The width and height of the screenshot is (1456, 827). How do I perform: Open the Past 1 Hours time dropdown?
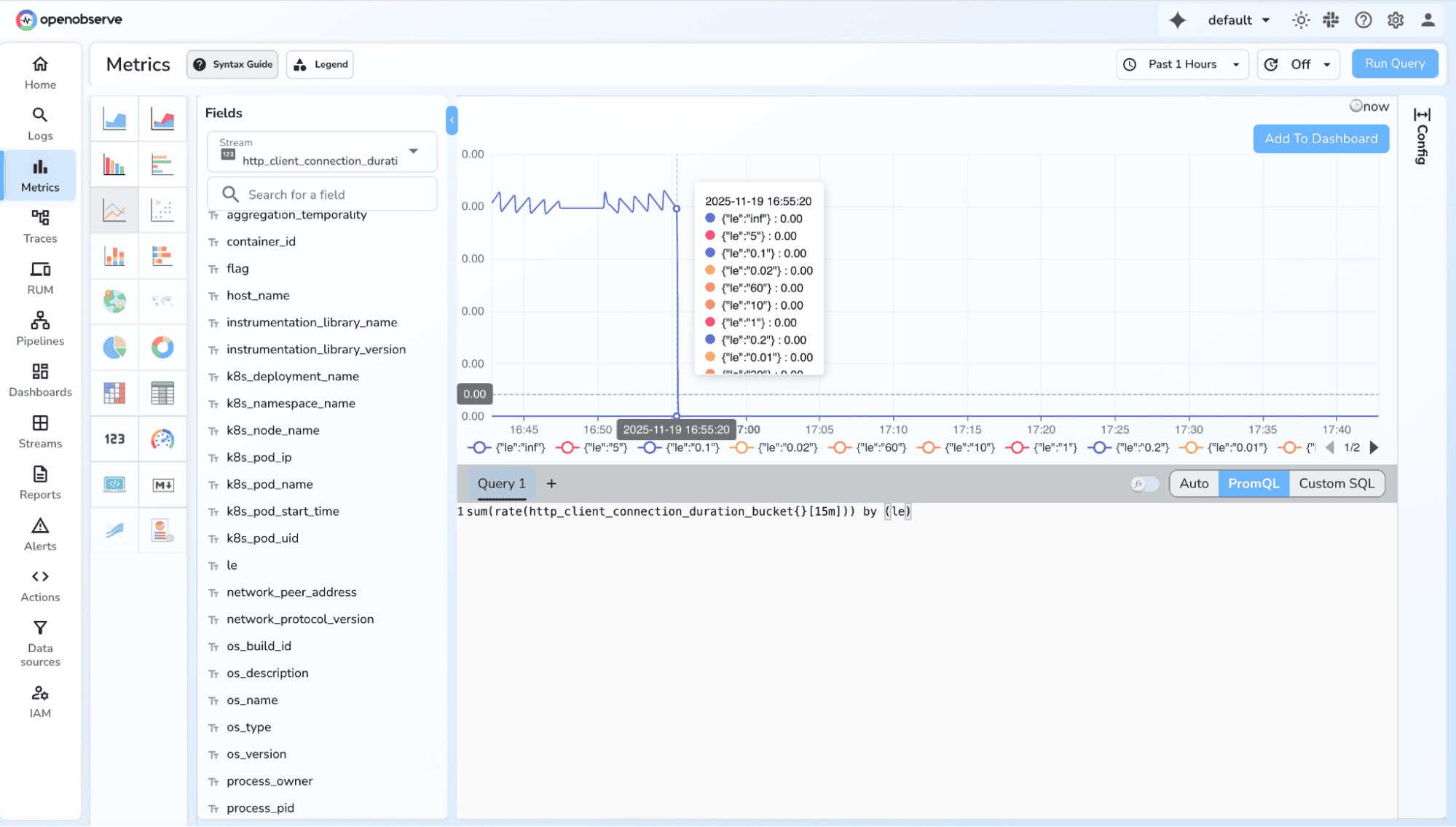1181,64
